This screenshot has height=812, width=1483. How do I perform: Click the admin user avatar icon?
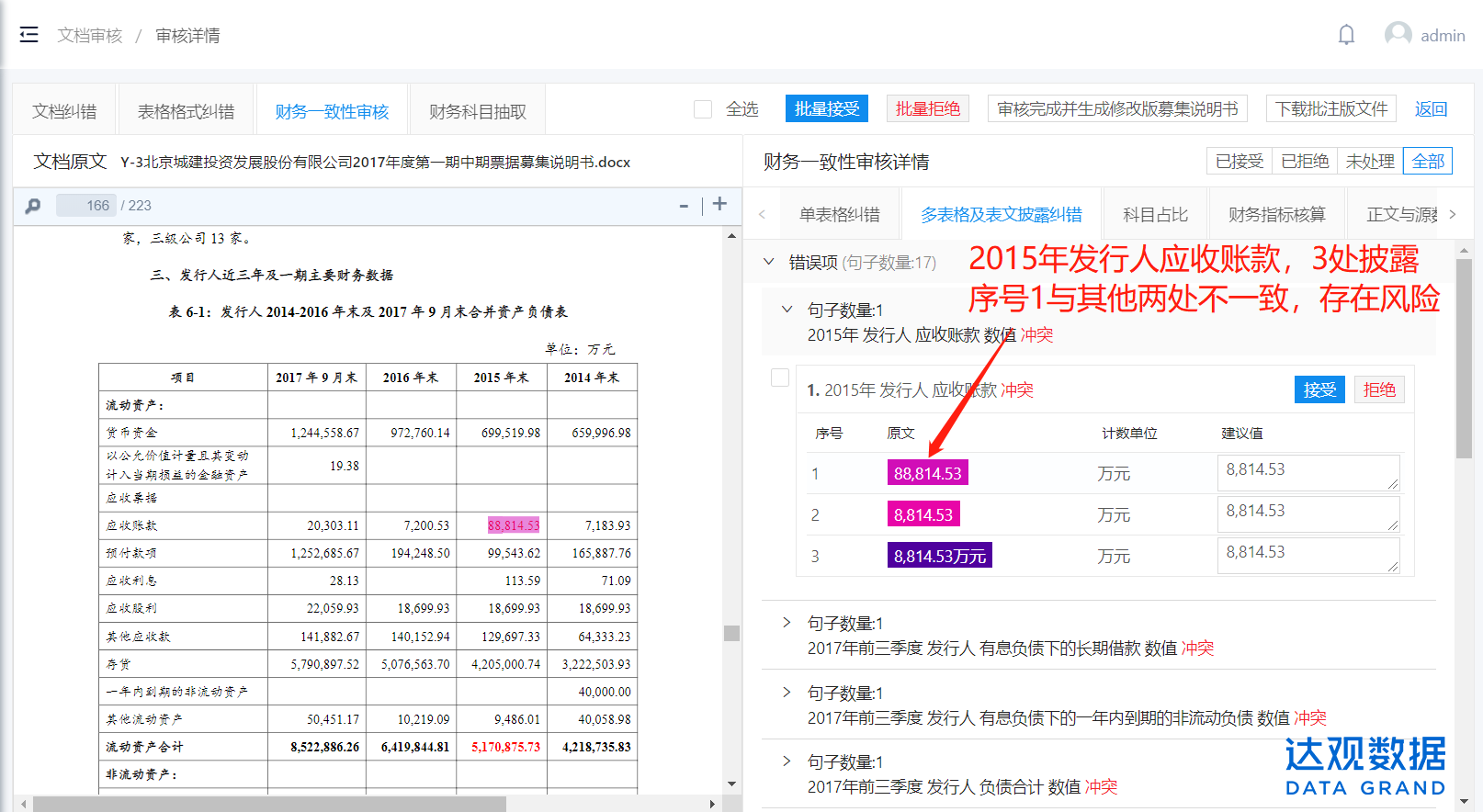(1398, 35)
